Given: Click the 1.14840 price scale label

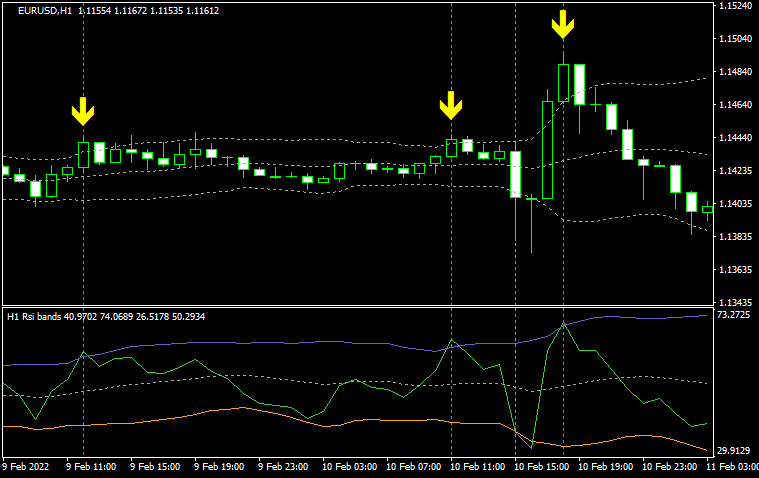Looking at the screenshot, I should (735, 72).
